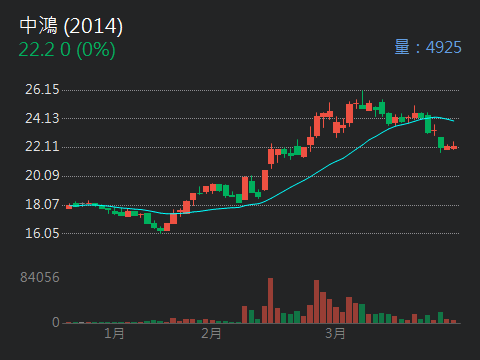480x360 pixels.
Task: Click the tallest red volume bar
Action: [x=270, y=301]
